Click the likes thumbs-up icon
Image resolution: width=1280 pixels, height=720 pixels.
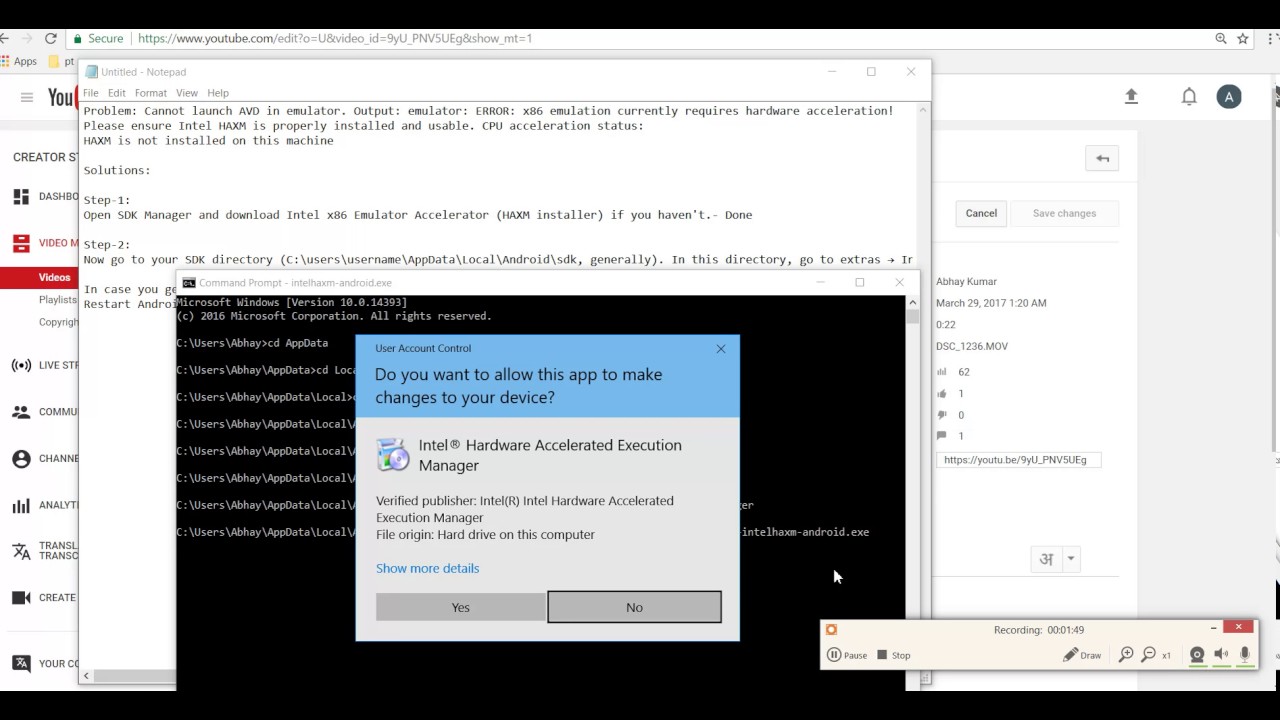pyautogui.click(x=941, y=394)
